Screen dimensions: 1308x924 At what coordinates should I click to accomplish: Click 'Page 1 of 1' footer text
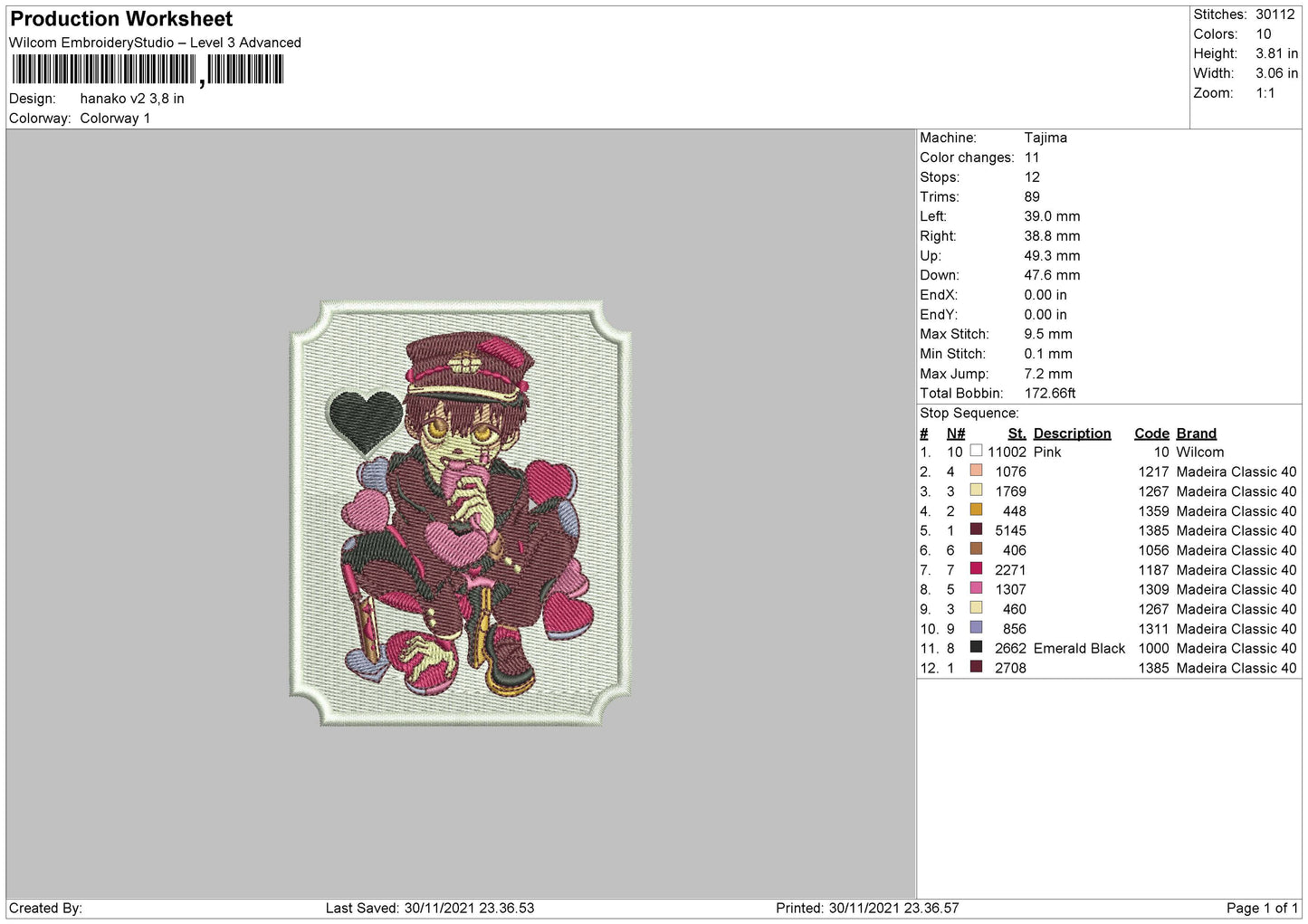1262,908
